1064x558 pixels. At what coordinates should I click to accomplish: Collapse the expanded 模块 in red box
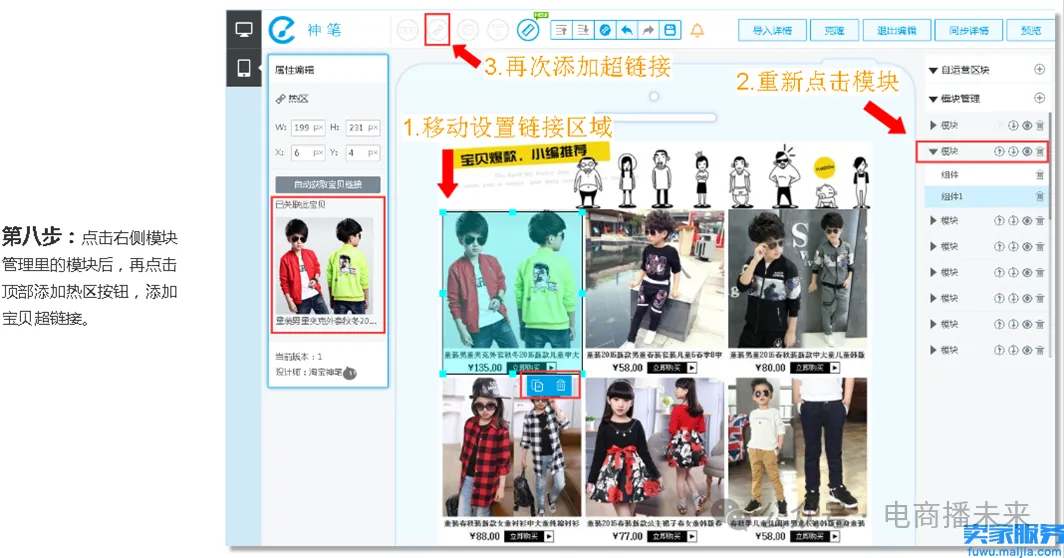point(933,151)
